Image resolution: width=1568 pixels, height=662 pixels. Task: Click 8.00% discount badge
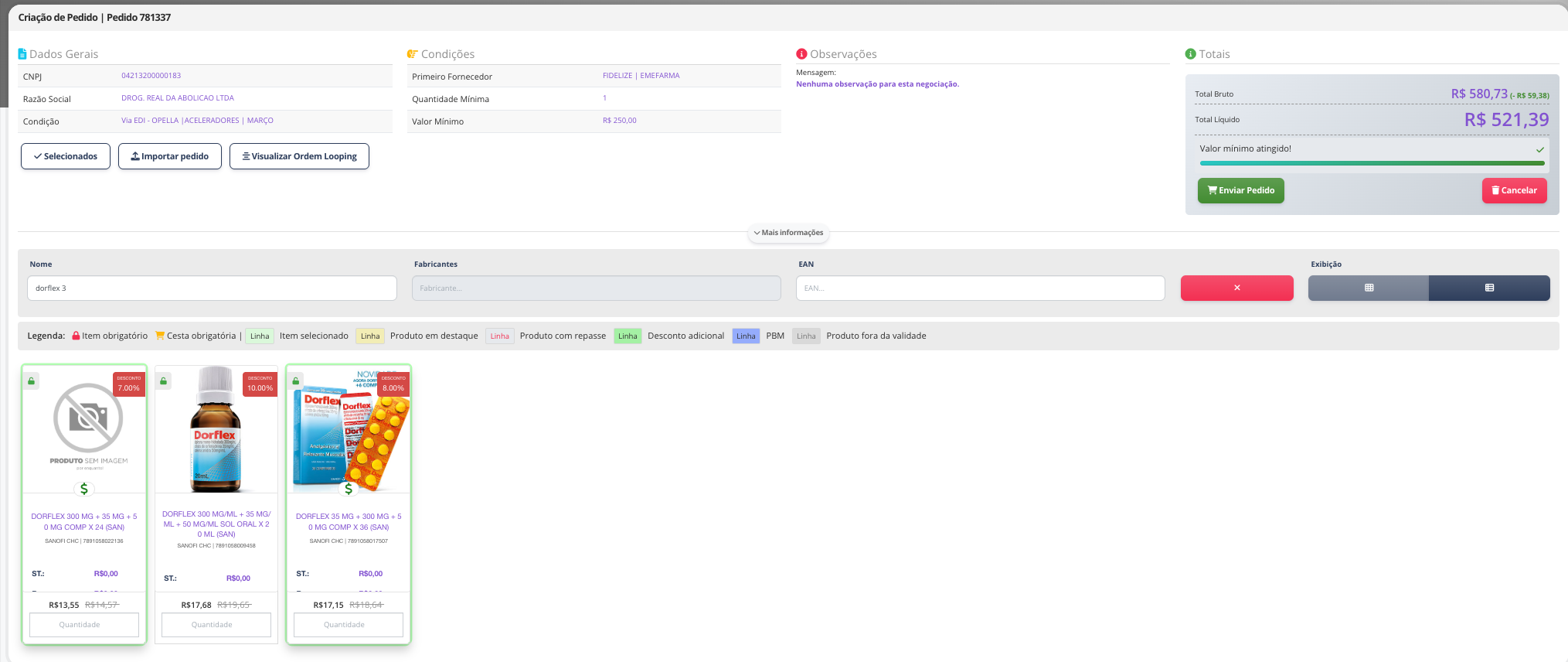[x=393, y=384]
